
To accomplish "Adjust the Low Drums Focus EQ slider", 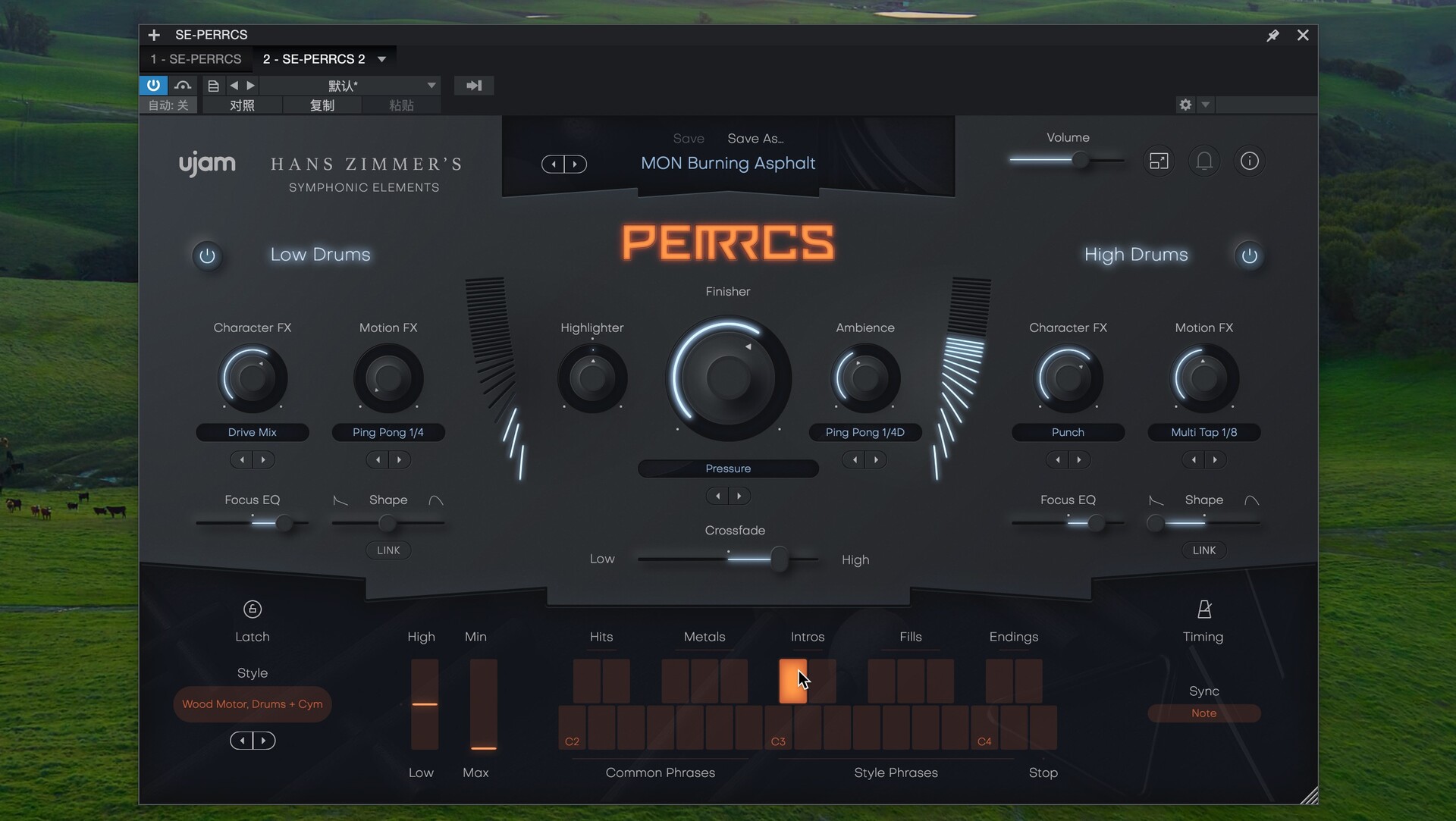I will coord(253,523).
